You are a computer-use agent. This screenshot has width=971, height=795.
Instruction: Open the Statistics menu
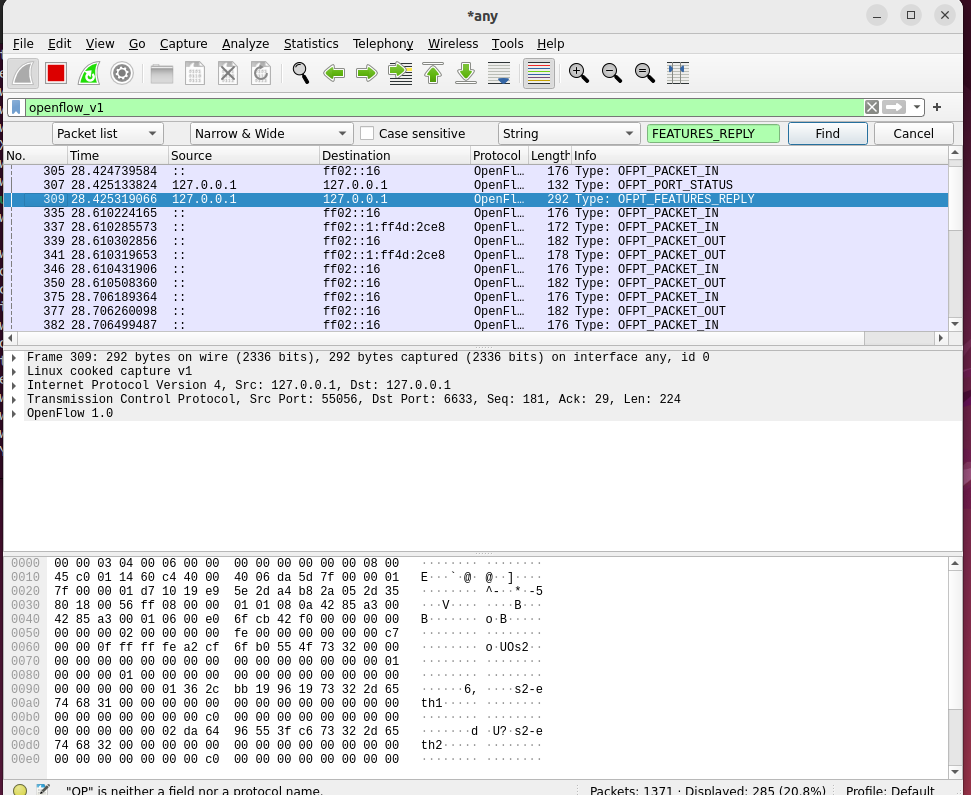click(311, 44)
